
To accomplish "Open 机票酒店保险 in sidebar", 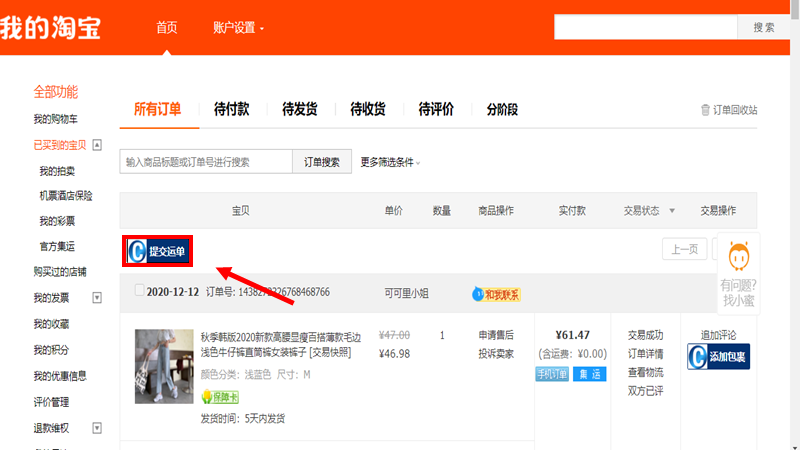I will click(x=66, y=196).
